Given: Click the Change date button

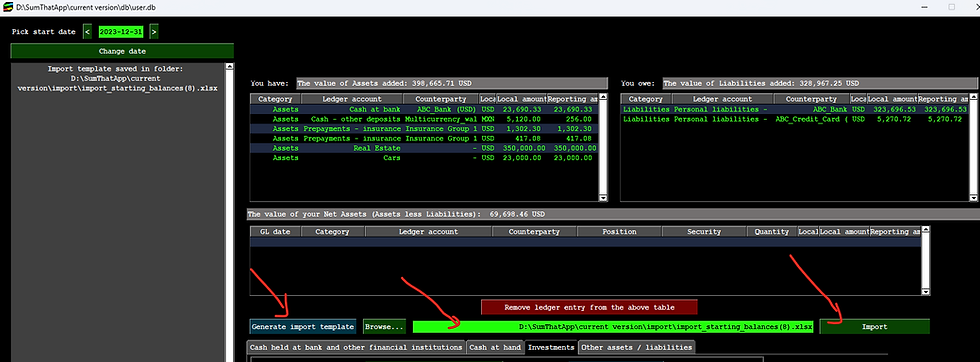Looking at the screenshot, I should [122, 51].
